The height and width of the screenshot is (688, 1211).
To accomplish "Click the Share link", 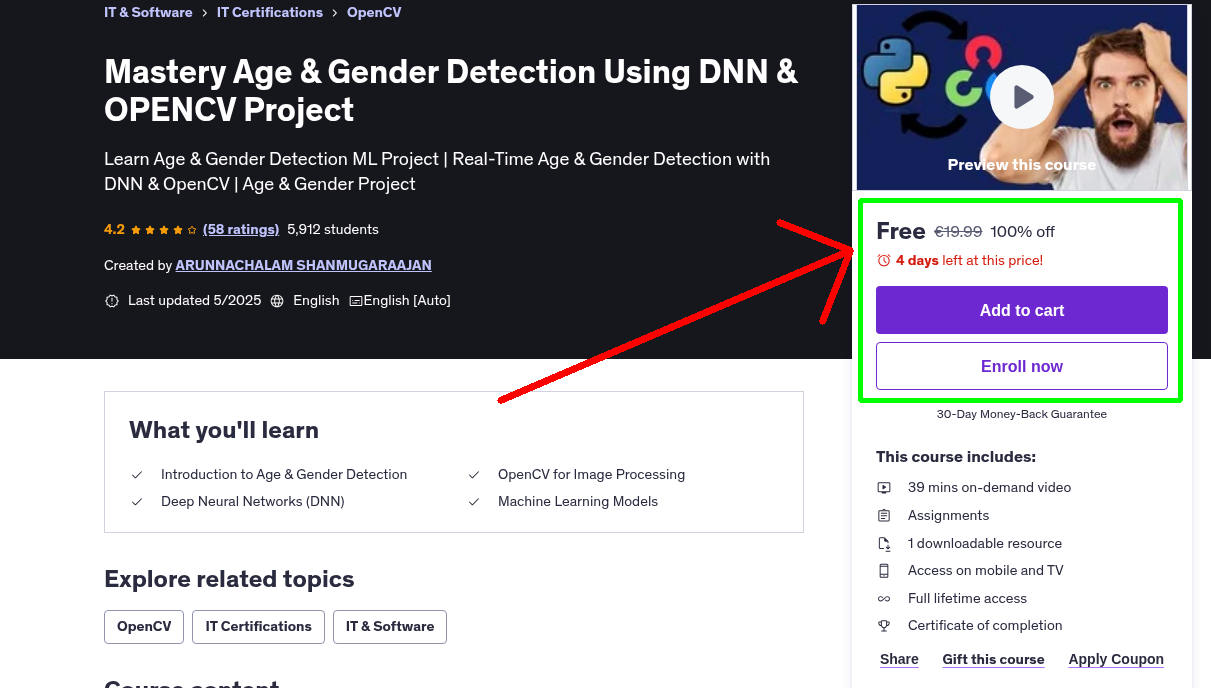I will click(x=899, y=659).
